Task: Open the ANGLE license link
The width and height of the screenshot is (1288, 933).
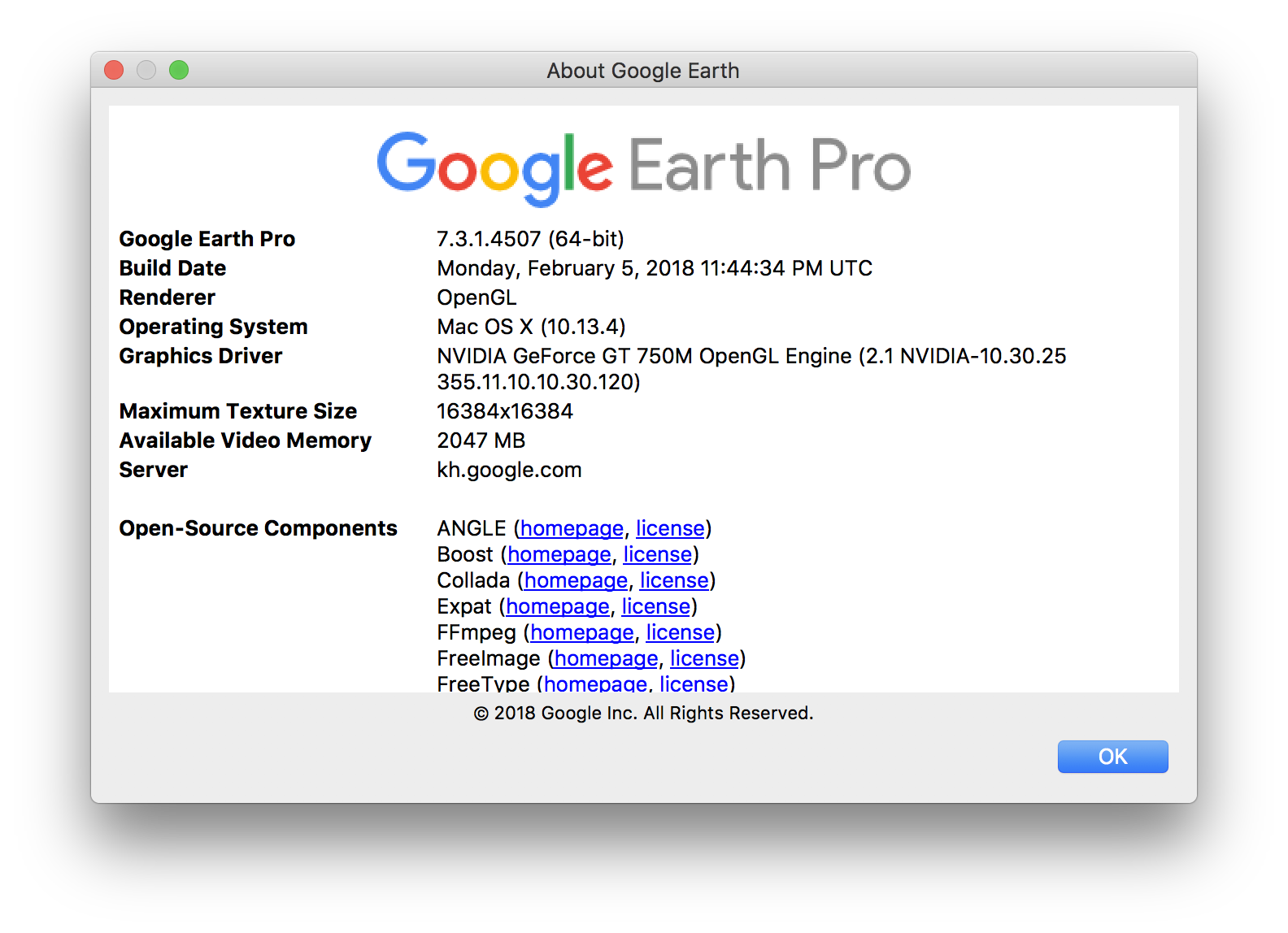Action: click(x=670, y=529)
